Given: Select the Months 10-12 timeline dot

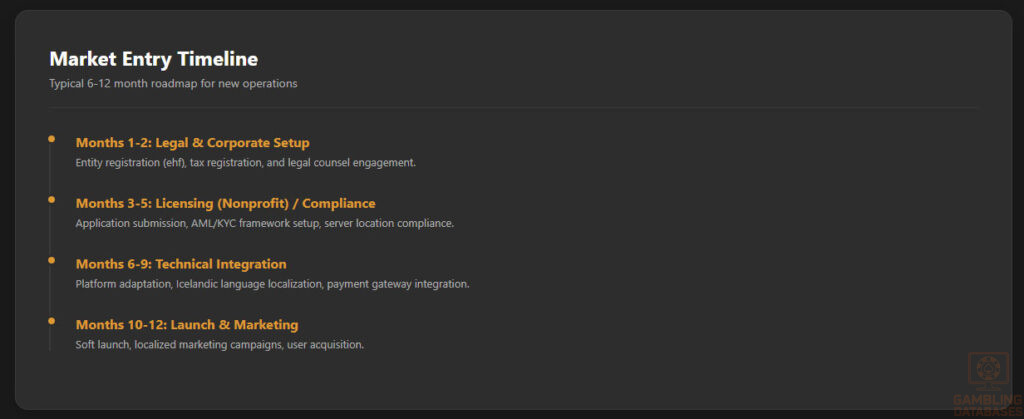Looking at the screenshot, I should (52, 320).
